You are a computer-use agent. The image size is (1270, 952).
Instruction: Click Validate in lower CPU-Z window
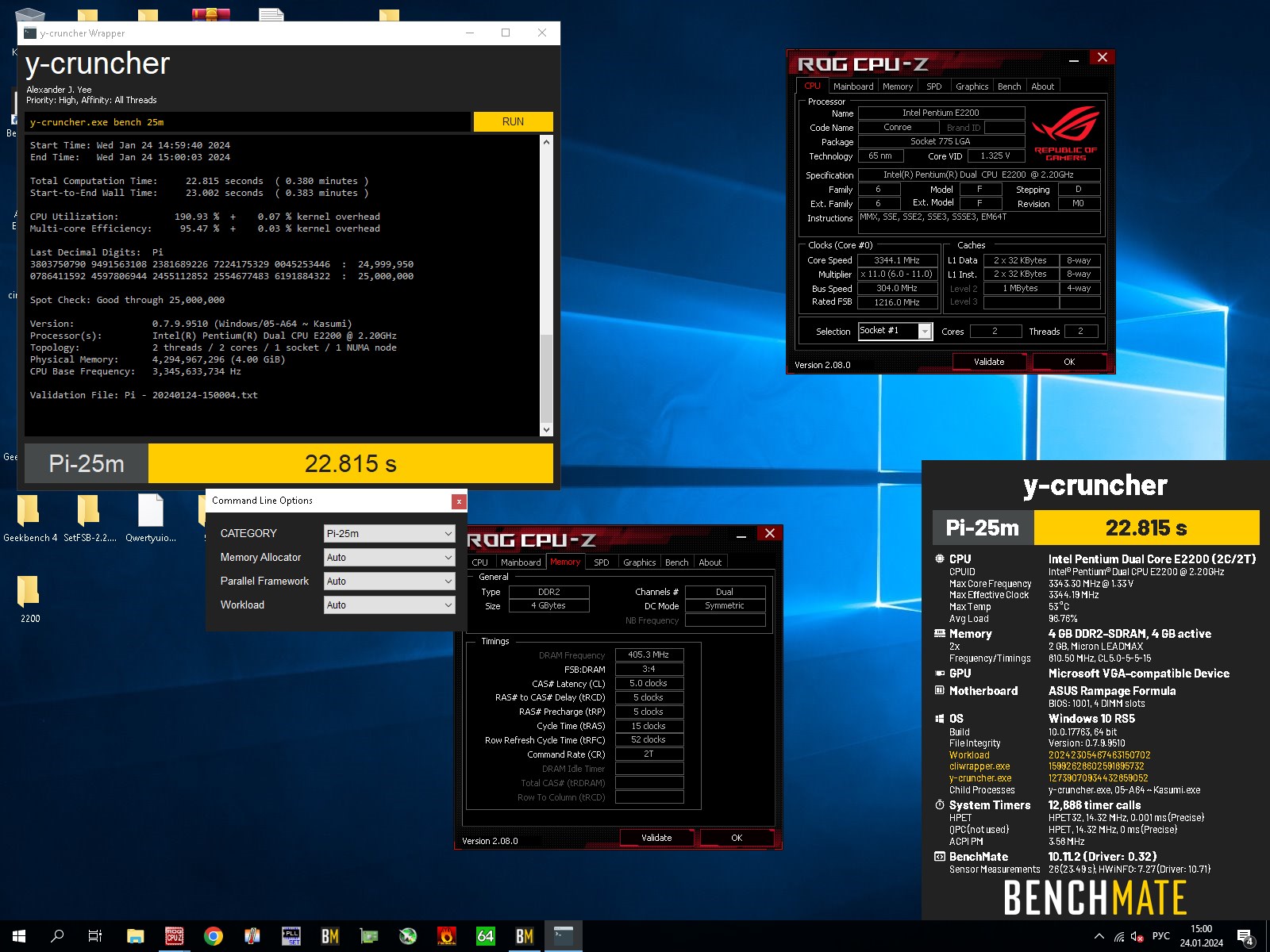click(x=656, y=838)
